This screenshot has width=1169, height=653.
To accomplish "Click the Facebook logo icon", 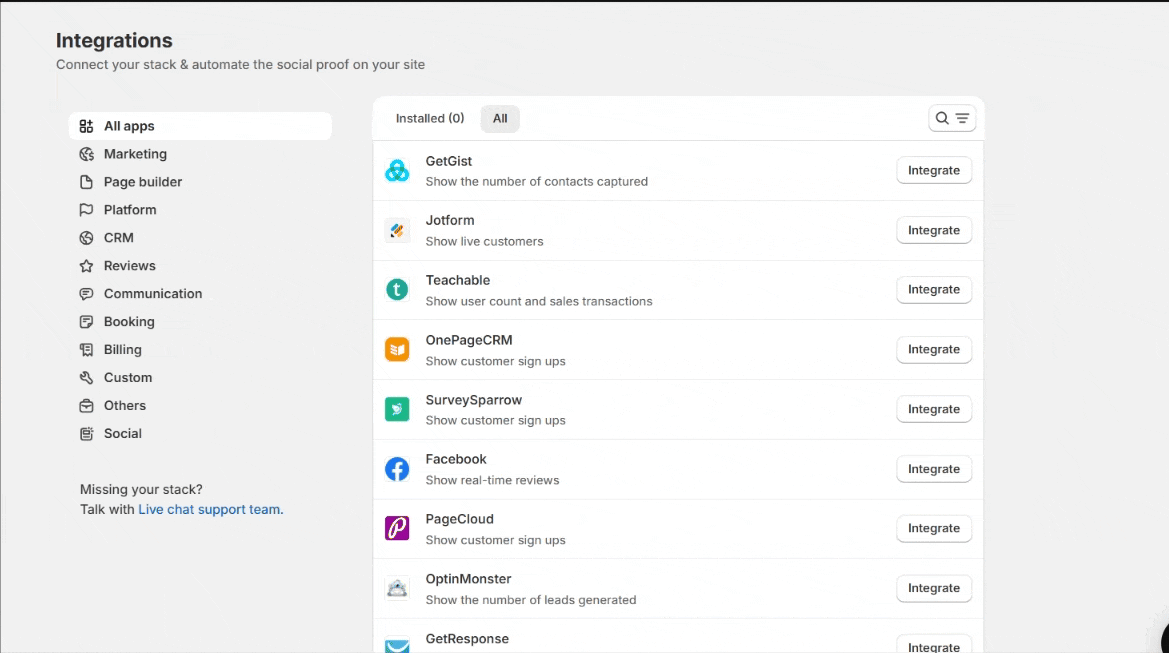I will coord(397,469).
